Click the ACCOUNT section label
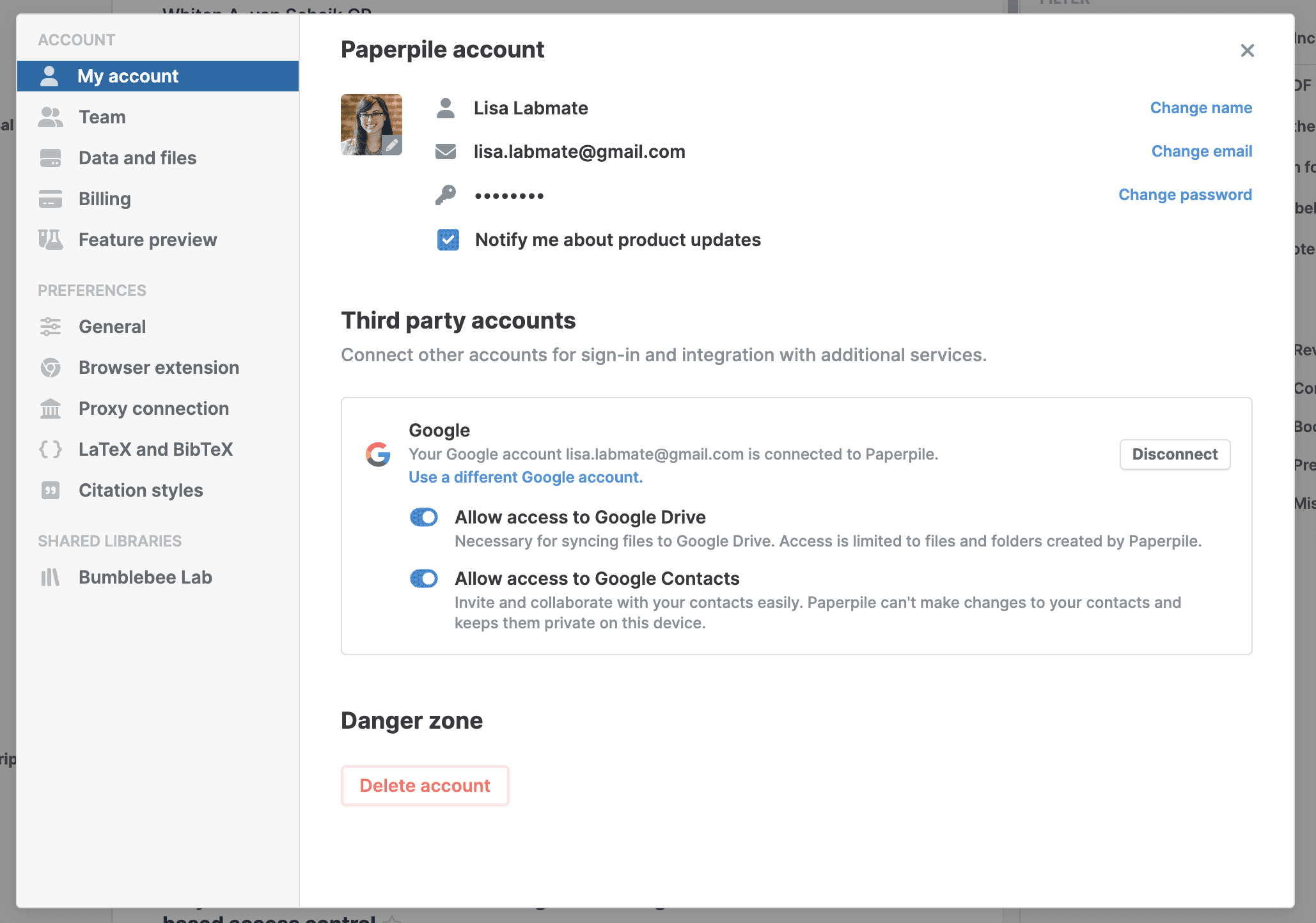Viewport: 1316px width, 923px height. [x=77, y=40]
